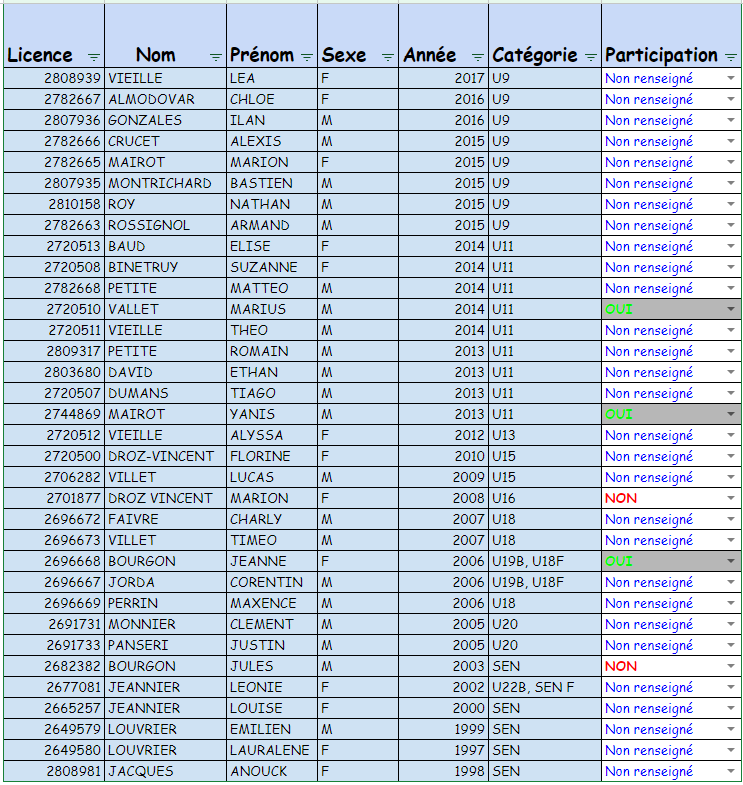
Task: Open the Nom column filter icon
Action: pos(216,57)
